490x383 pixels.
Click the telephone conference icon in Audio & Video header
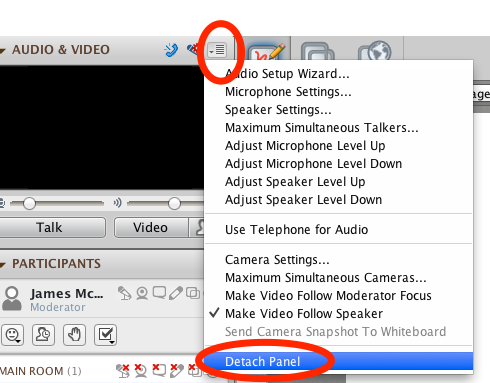pos(171,50)
